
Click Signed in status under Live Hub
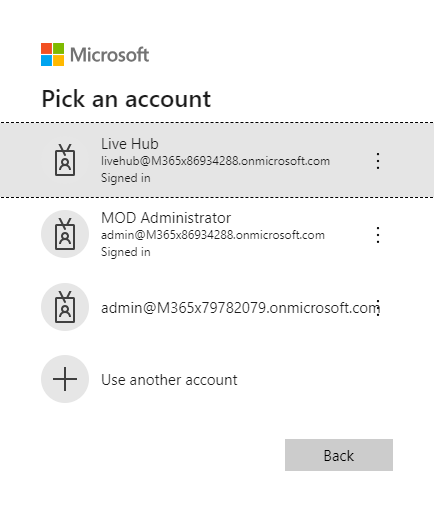point(126,178)
